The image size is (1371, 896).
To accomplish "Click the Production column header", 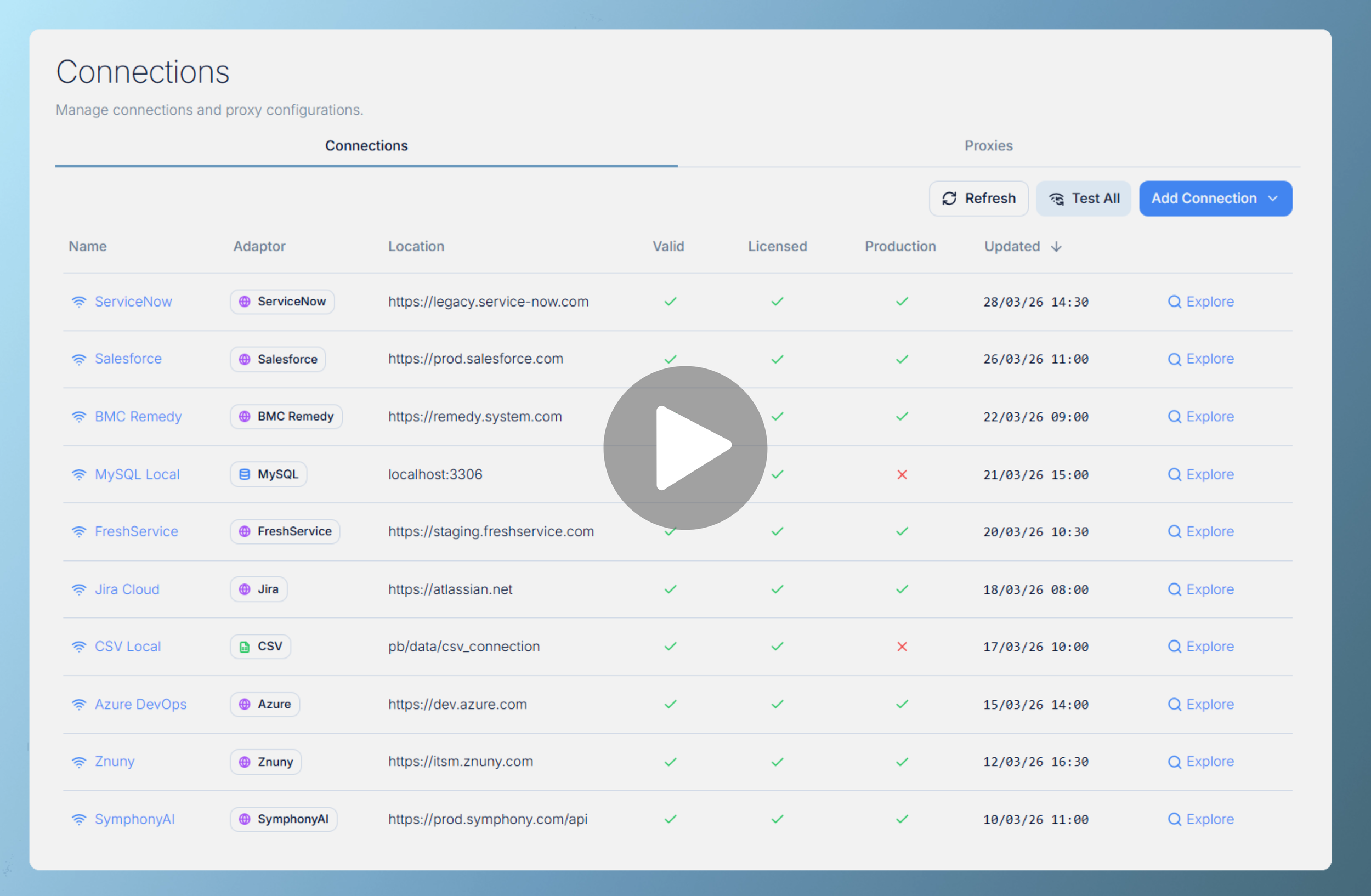I will 900,246.
